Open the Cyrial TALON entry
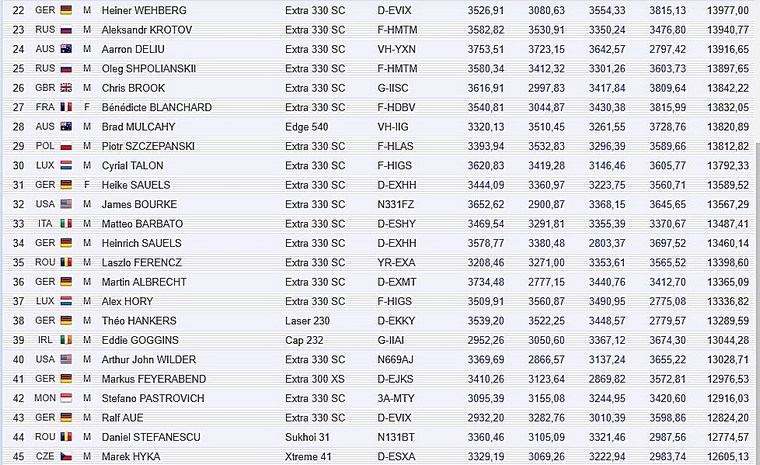Image resolution: width=760 pixels, height=465 pixels. [x=132, y=165]
